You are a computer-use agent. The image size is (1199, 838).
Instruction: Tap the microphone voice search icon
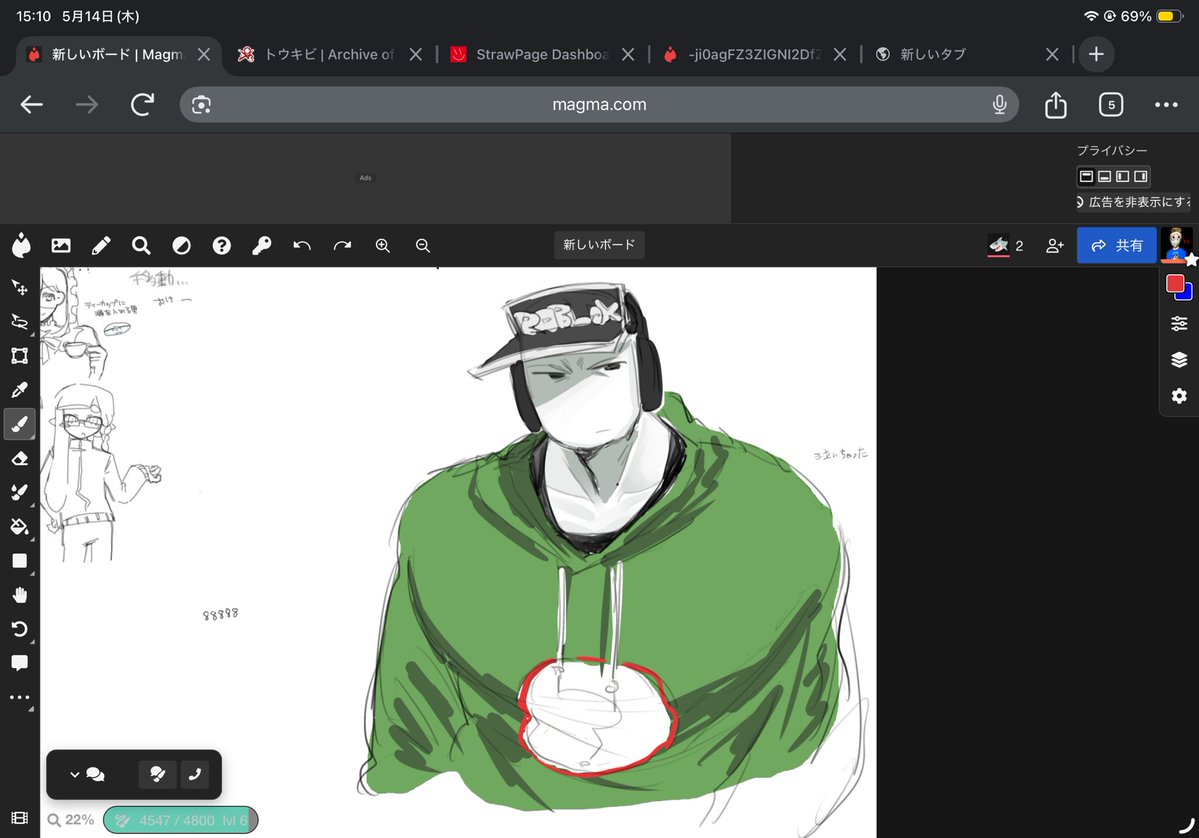999,105
